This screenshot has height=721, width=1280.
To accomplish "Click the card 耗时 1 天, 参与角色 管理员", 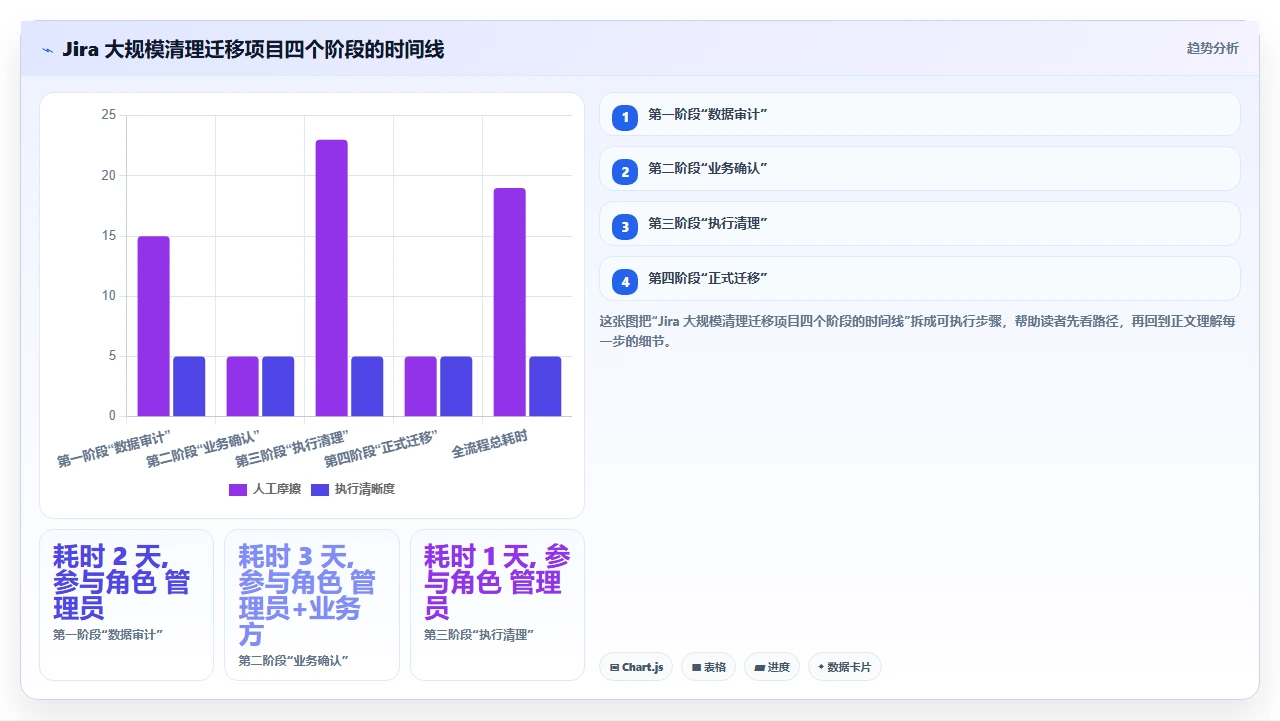I will click(497, 605).
